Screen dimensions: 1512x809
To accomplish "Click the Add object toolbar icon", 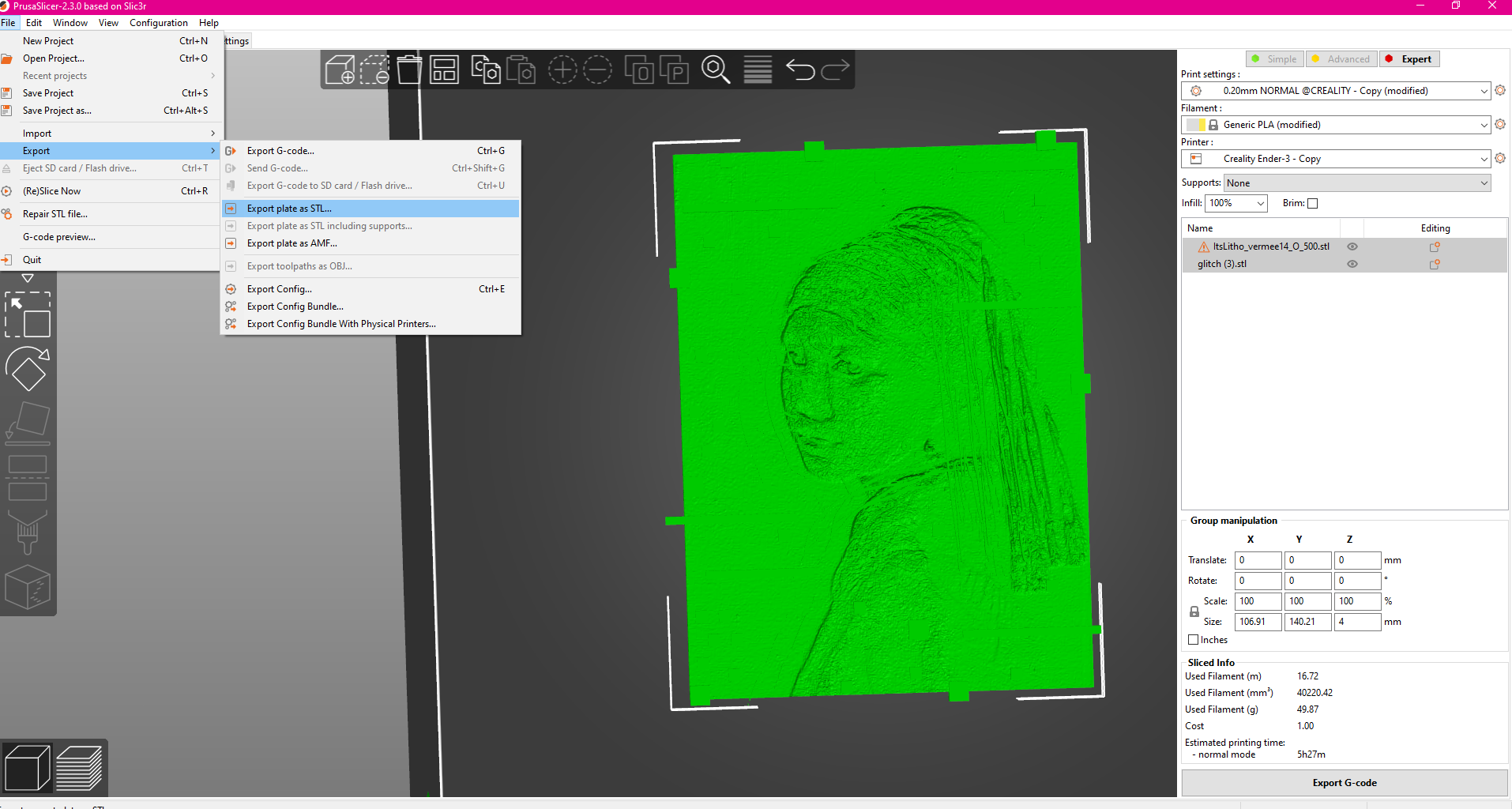I will pos(340,70).
